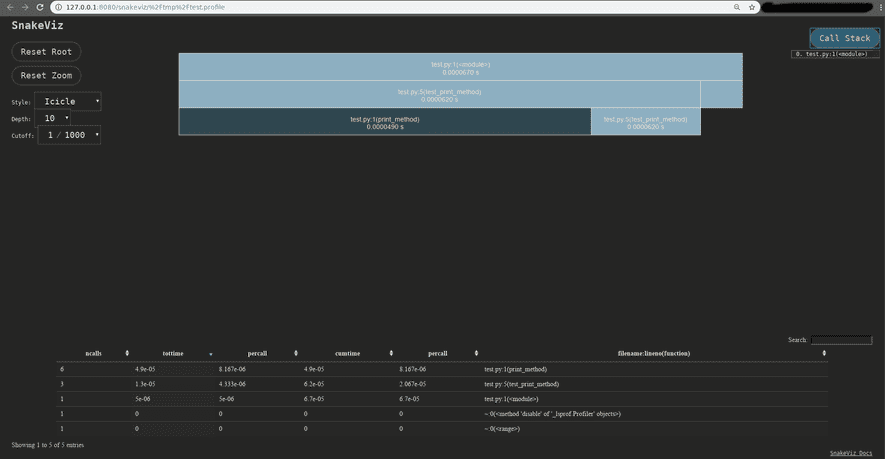
Task: Select the top test.py:1(<module>) icicle bar
Action: coord(460,67)
